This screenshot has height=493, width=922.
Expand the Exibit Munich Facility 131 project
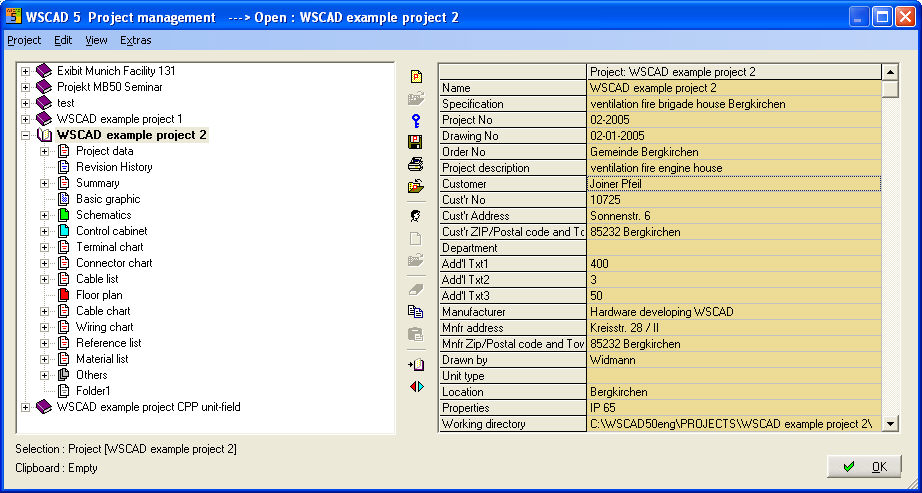click(x=25, y=71)
